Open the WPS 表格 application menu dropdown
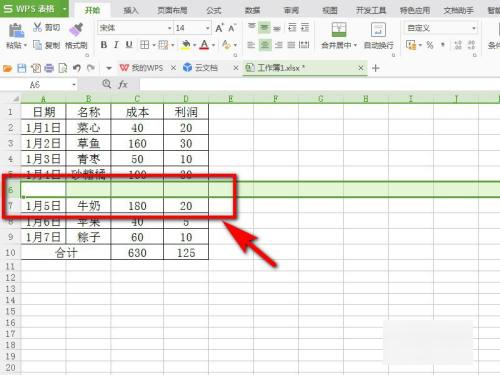The image size is (500, 375). click(64, 9)
